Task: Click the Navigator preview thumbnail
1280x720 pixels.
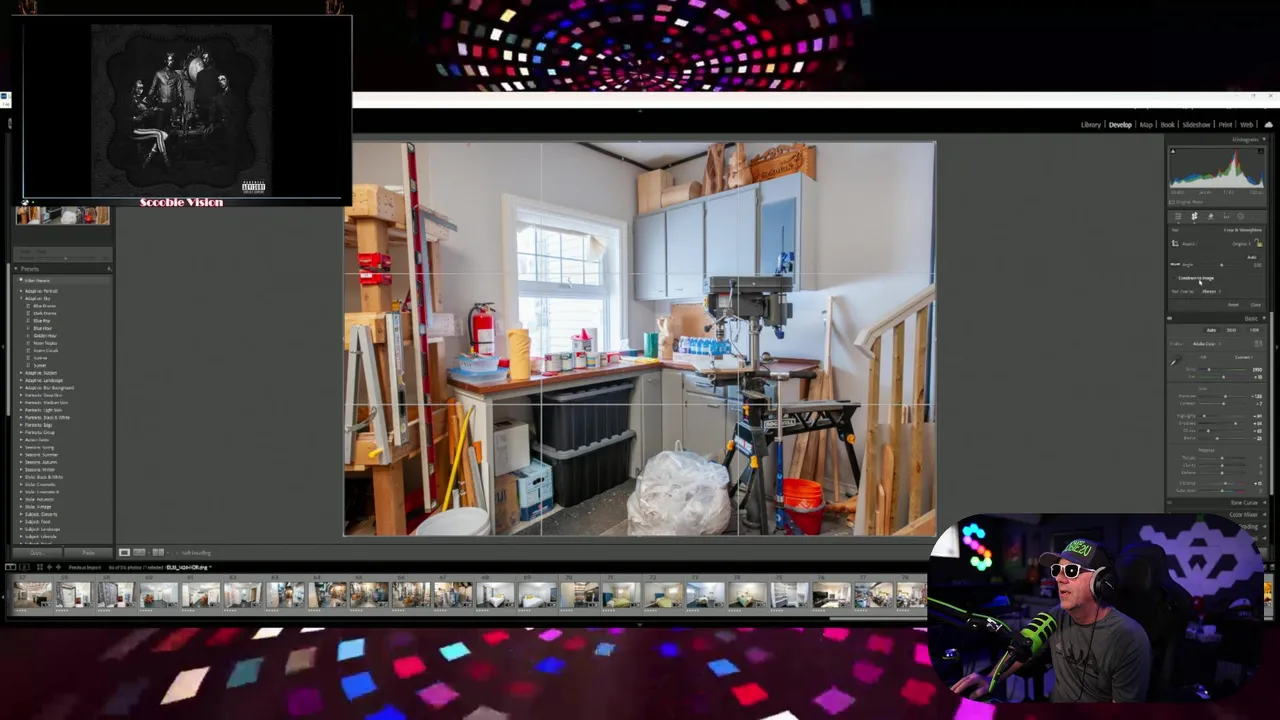Action: pos(63,215)
